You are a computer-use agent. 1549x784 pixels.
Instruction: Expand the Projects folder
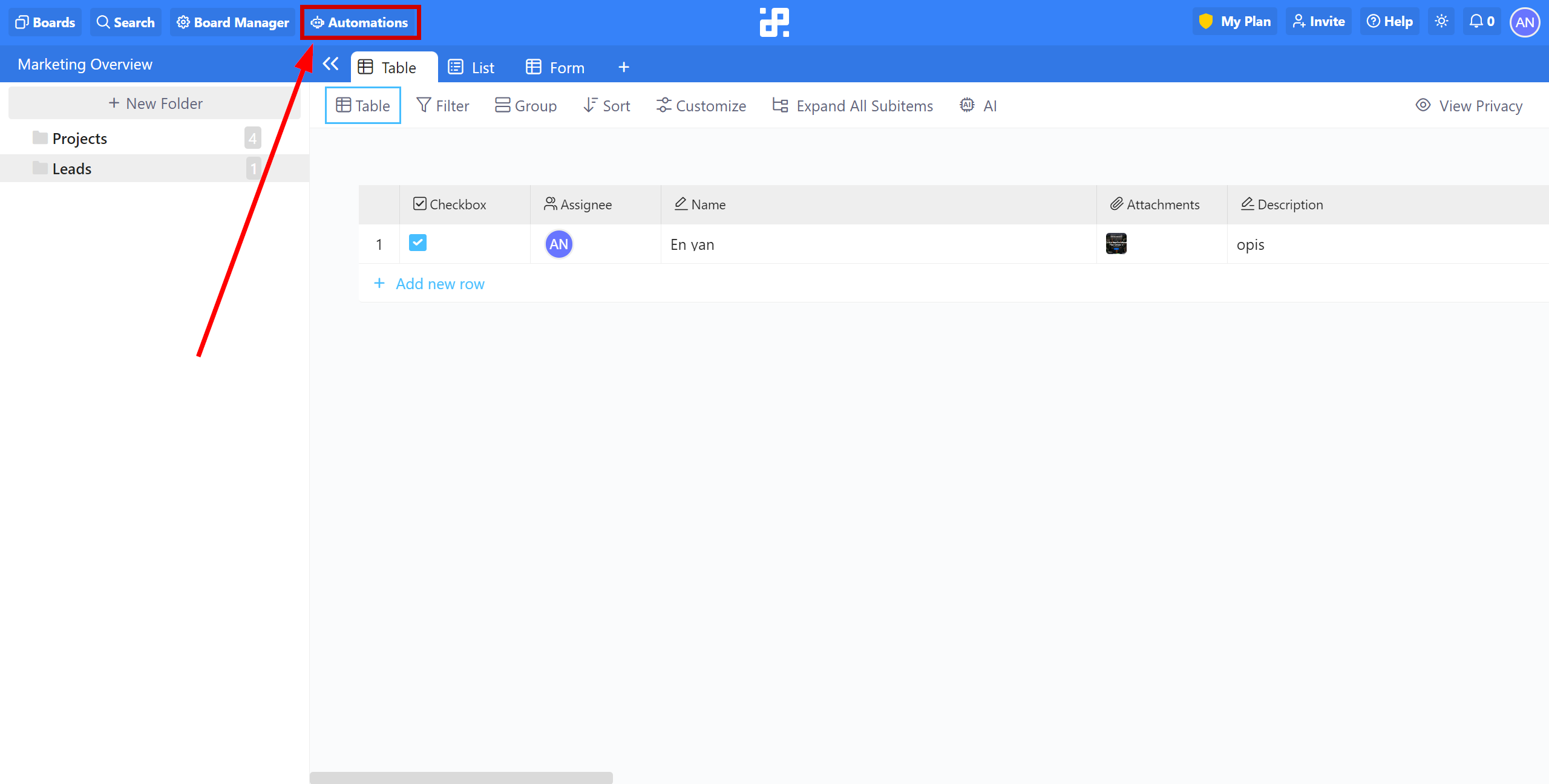80,139
